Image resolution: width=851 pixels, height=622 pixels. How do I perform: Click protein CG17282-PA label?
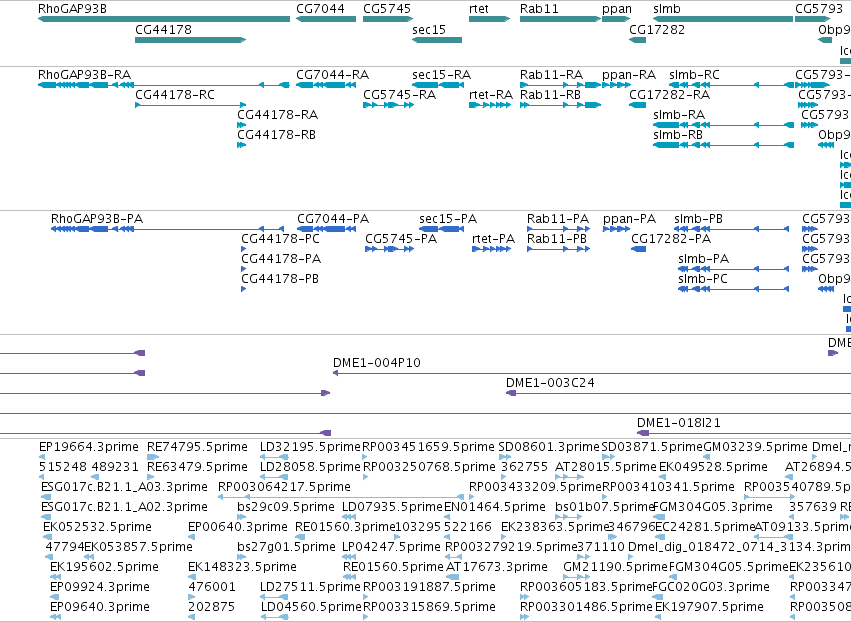(x=671, y=239)
